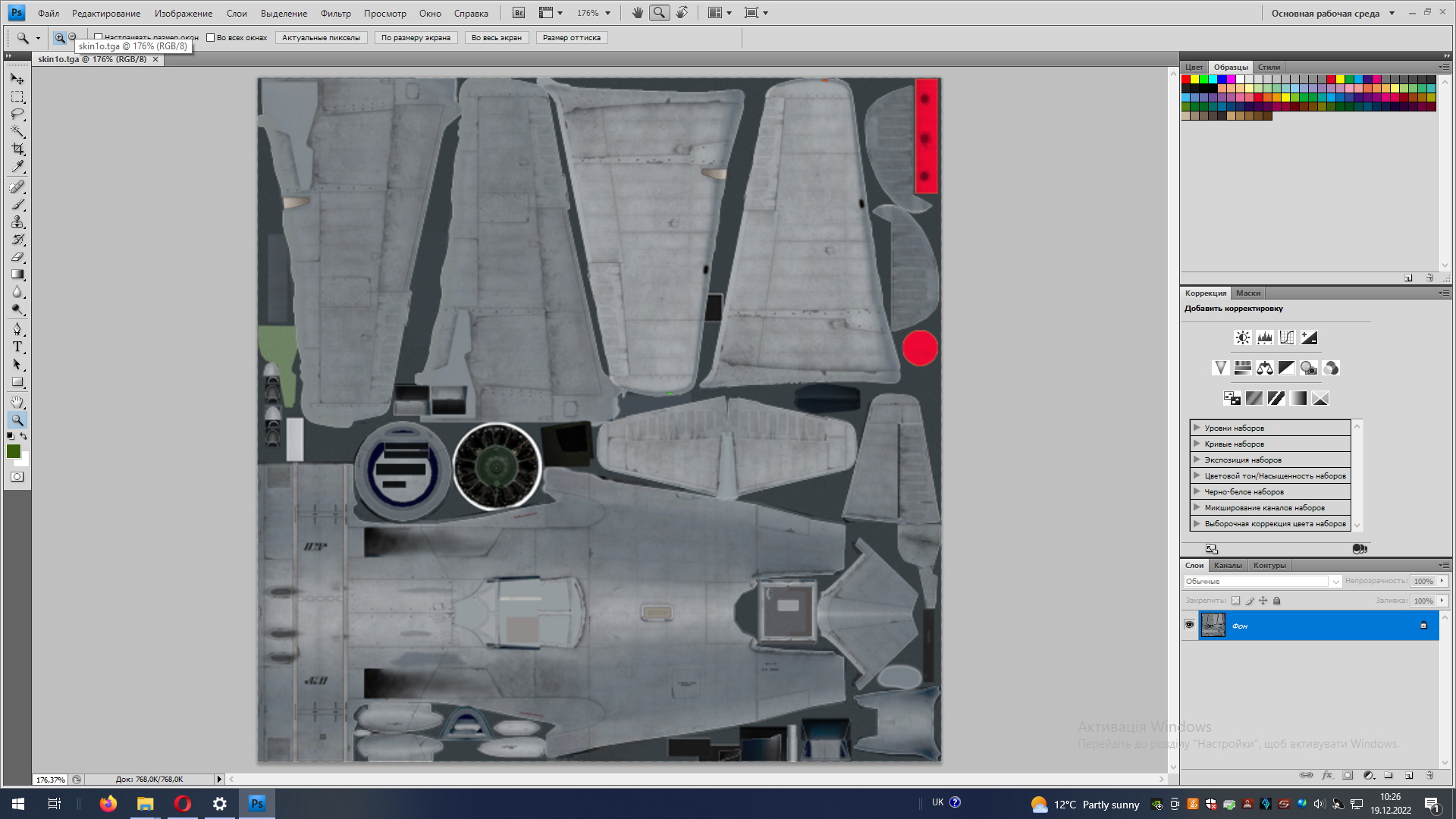Toggle Quick Mask mode button
1456x819 pixels.
(x=17, y=477)
